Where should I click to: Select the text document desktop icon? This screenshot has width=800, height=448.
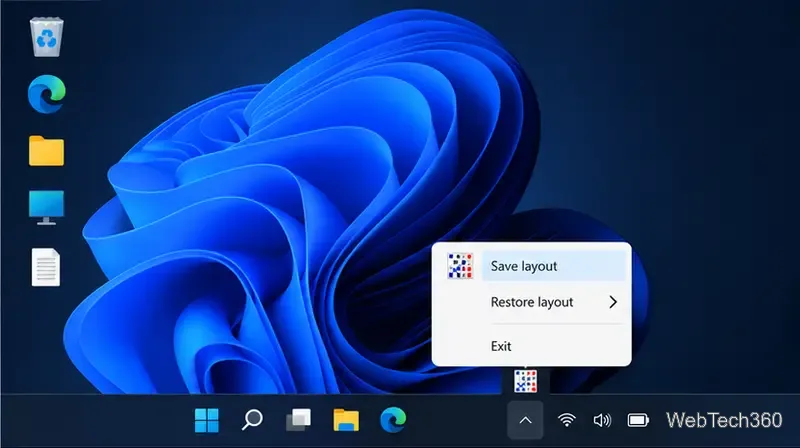click(x=46, y=267)
